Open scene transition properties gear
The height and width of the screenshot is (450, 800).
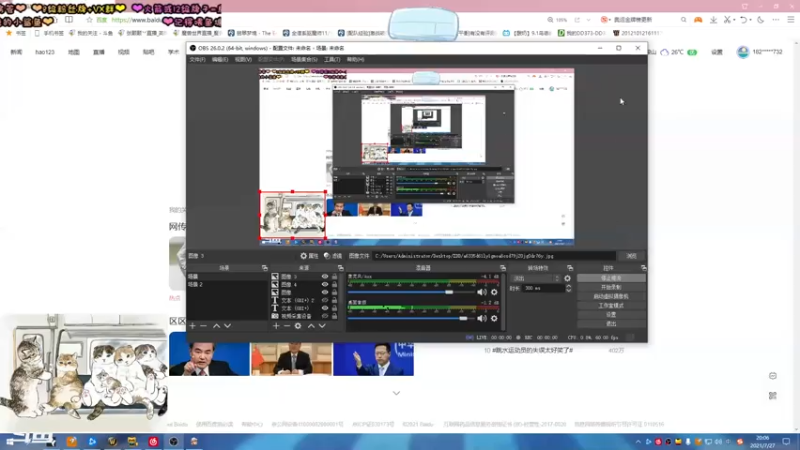567,279
